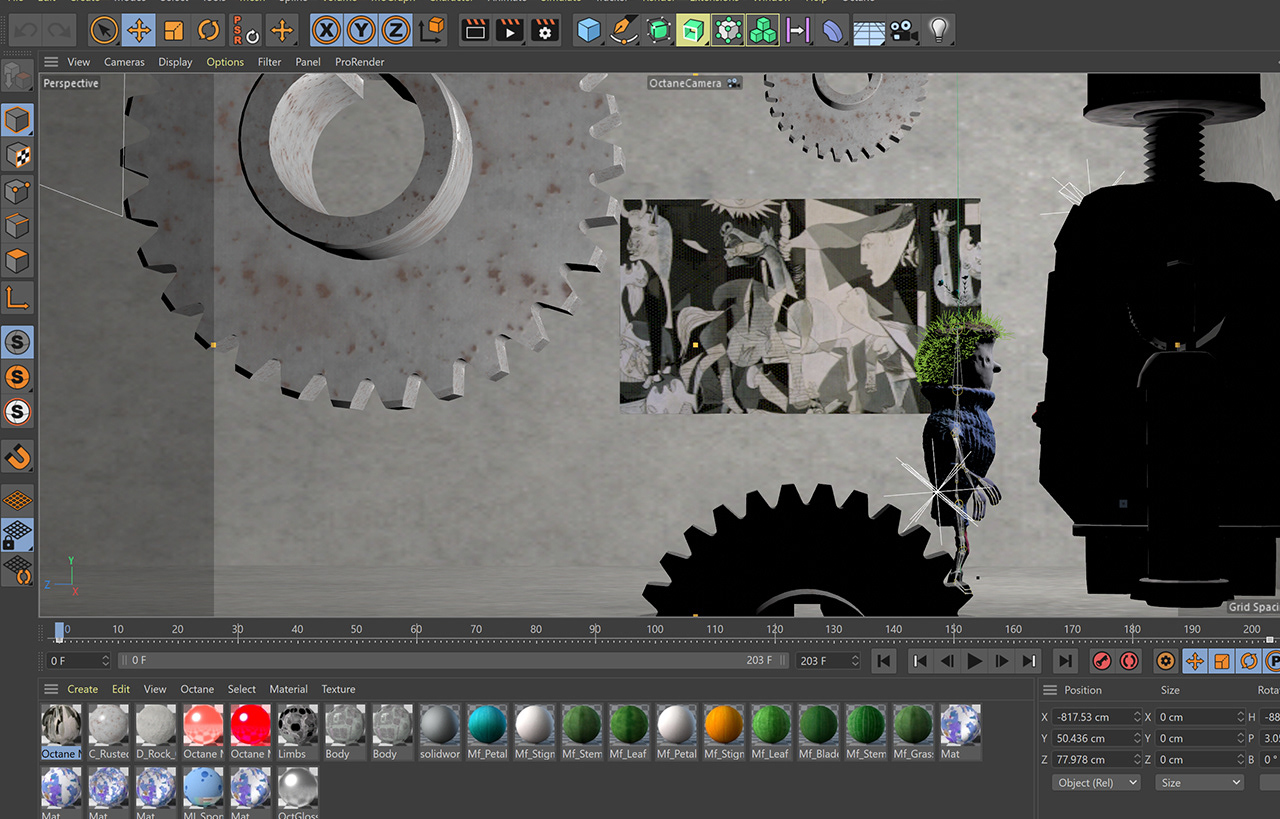Select the Move tool in top toolbar

click(138, 31)
